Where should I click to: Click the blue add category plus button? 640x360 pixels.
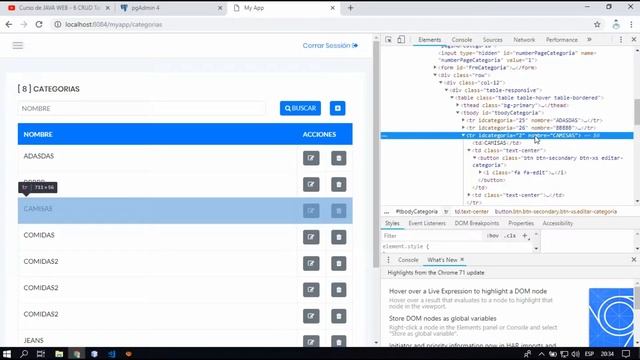coord(338,108)
